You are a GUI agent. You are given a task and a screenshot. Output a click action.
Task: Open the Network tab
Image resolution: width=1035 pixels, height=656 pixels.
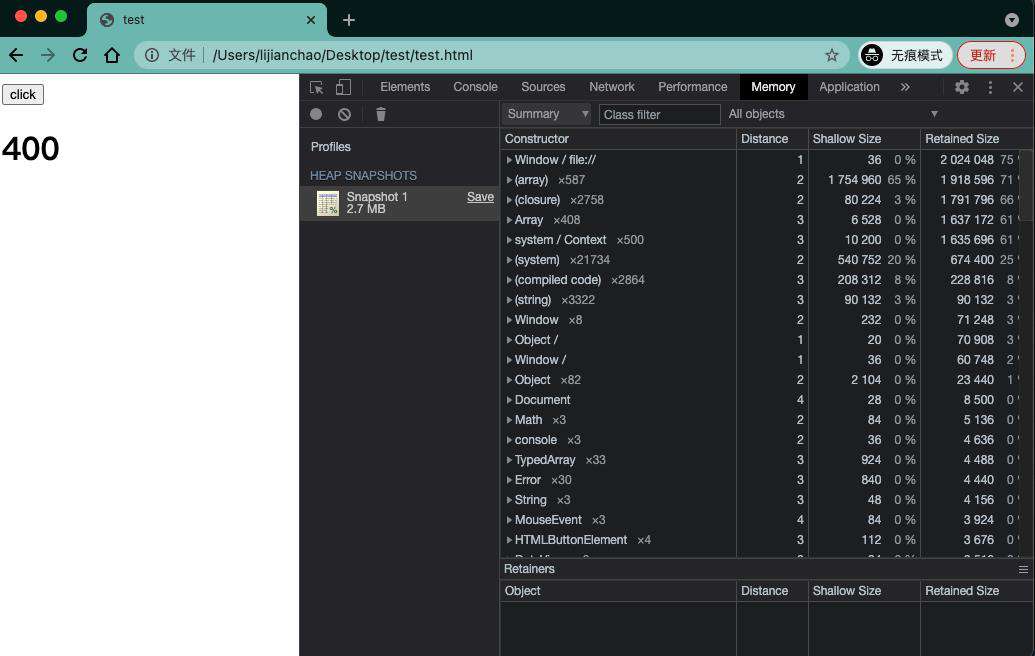(x=612, y=87)
